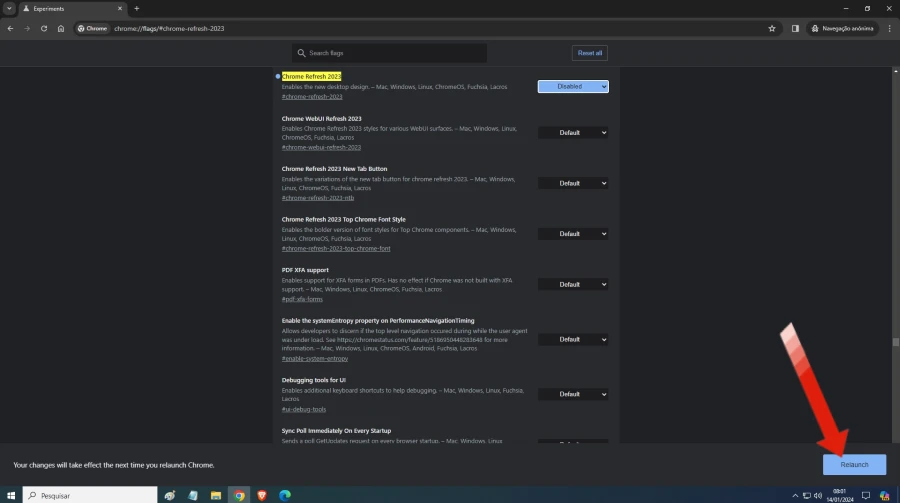Image resolution: width=900 pixels, height=503 pixels.
Task: Add a new tab with plus icon
Action: click(137, 9)
